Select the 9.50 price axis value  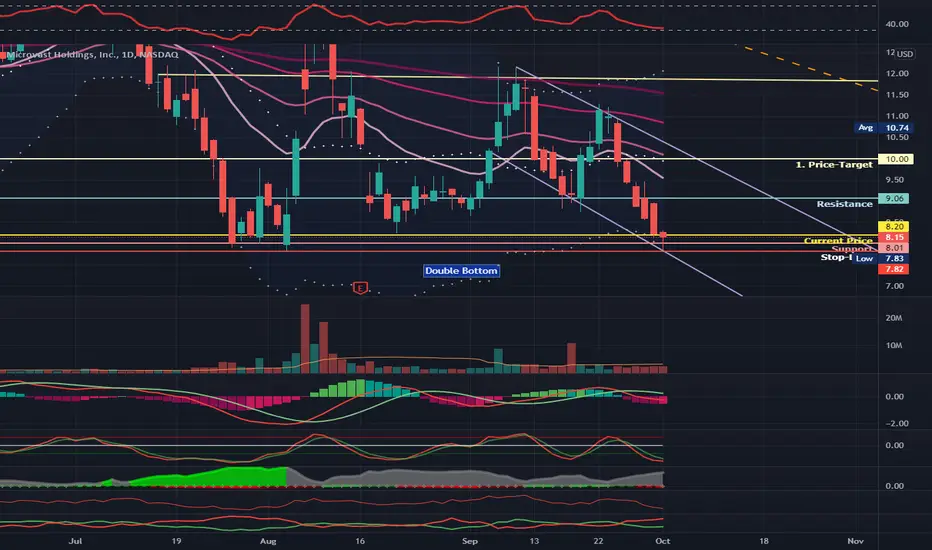[x=895, y=180]
